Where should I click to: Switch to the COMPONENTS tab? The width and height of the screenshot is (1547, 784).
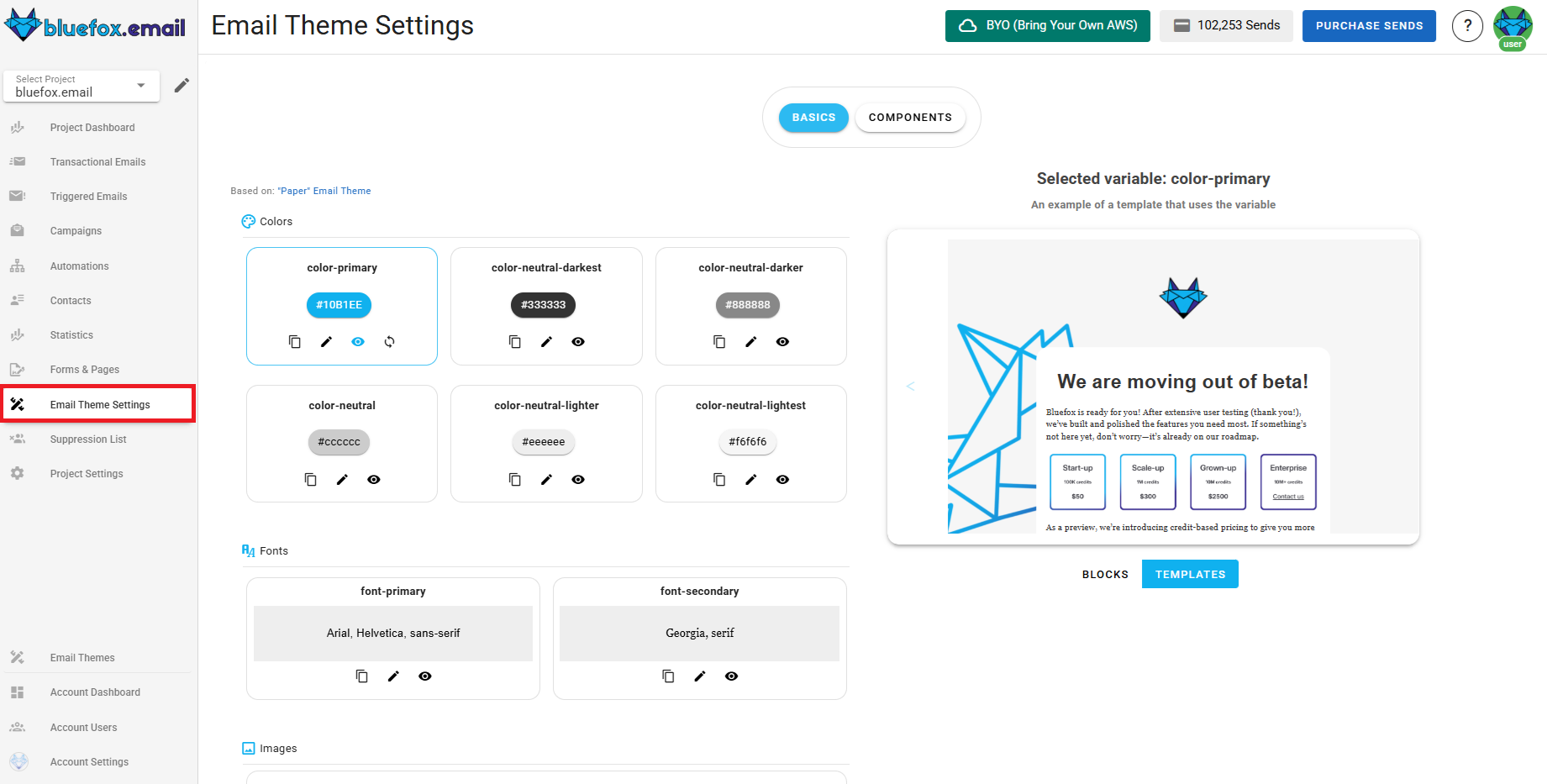(910, 117)
